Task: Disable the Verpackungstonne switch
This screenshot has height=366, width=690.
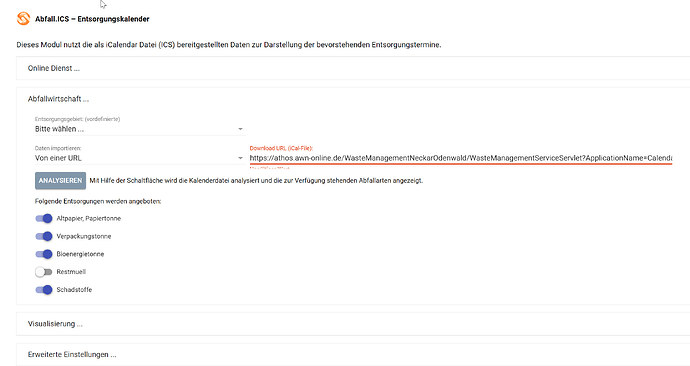Action: 44,236
